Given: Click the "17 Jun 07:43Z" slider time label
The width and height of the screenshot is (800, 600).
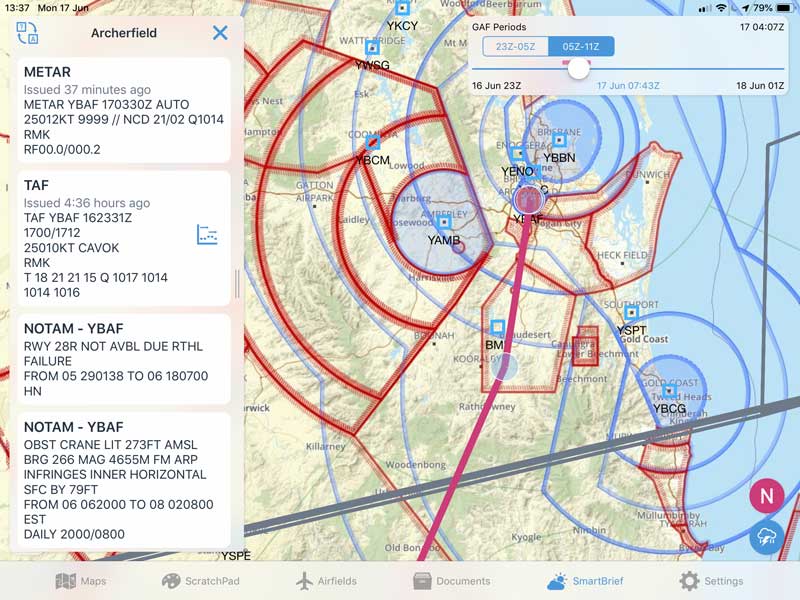Looking at the screenshot, I should (x=628, y=86).
